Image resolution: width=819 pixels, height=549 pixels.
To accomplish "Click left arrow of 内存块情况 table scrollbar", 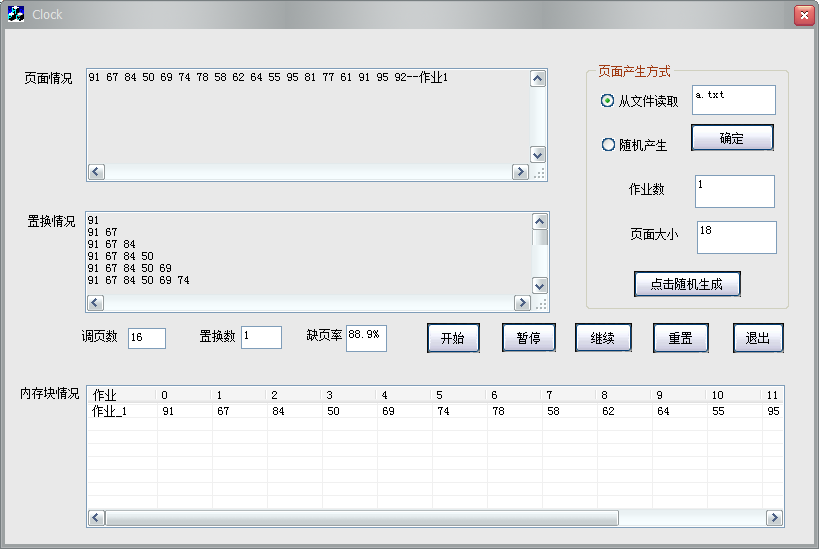I will click(96, 518).
